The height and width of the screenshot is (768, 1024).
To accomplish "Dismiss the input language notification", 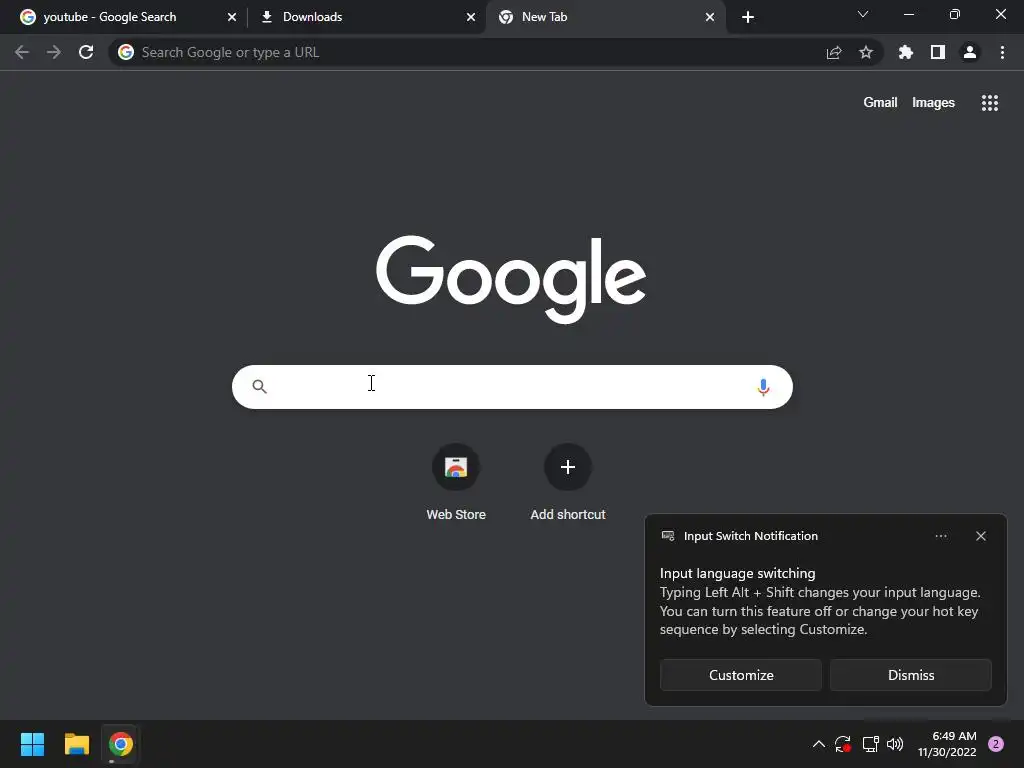I will click(911, 675).
